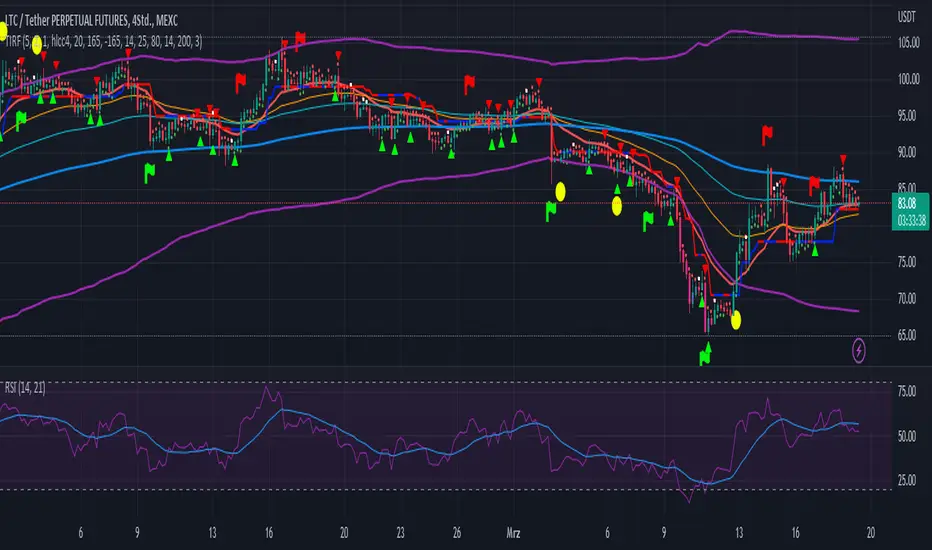Click the purple lightning bolt icon
This screenshot has height=550, width=932.
tap(858, 351)
